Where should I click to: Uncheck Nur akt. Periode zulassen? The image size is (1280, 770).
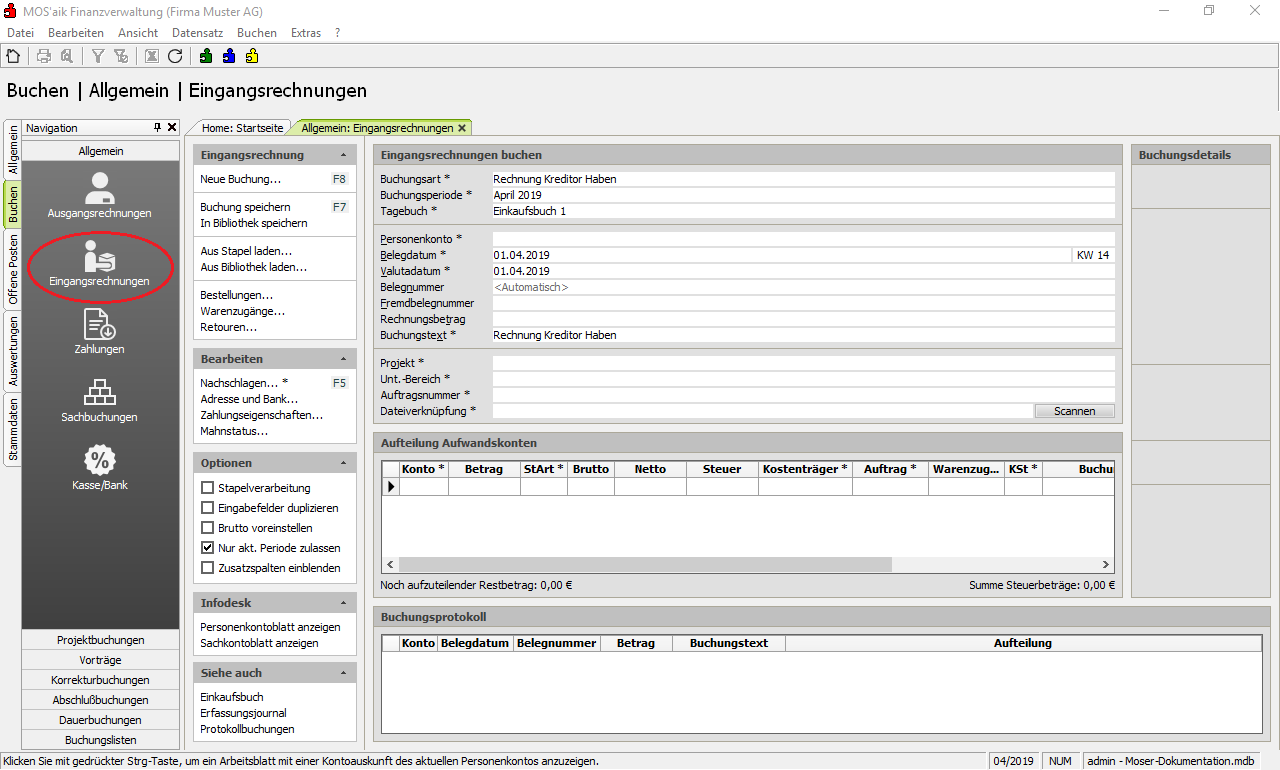pos(208,548)
